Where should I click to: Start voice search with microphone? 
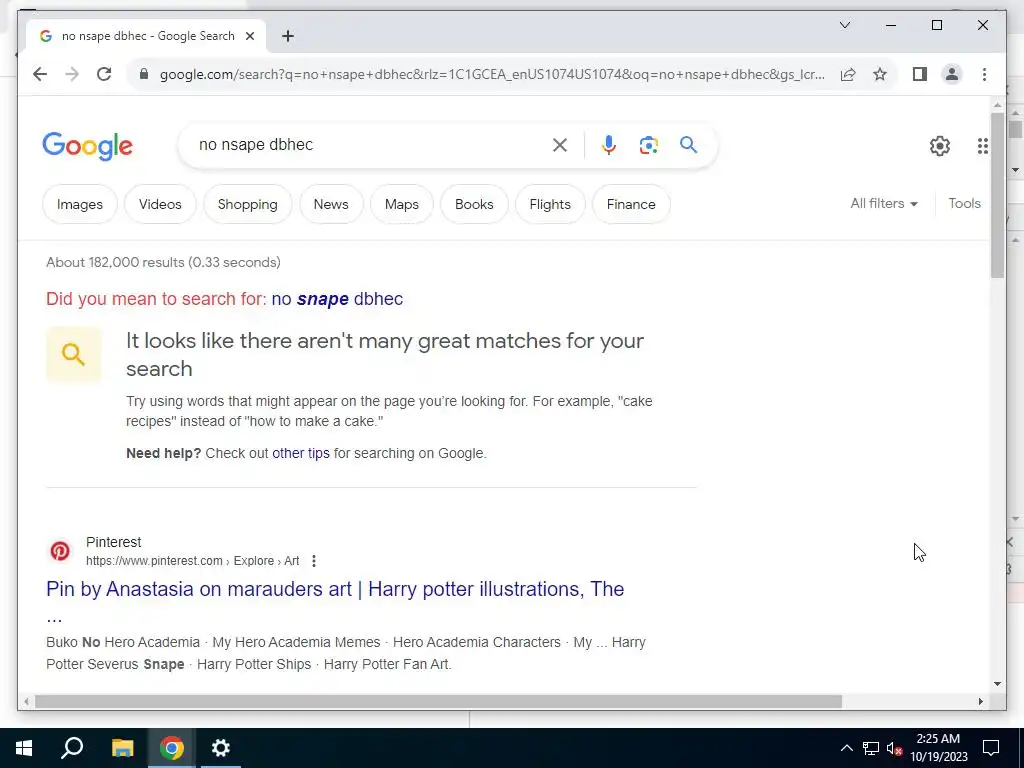[x=609, y=145]
